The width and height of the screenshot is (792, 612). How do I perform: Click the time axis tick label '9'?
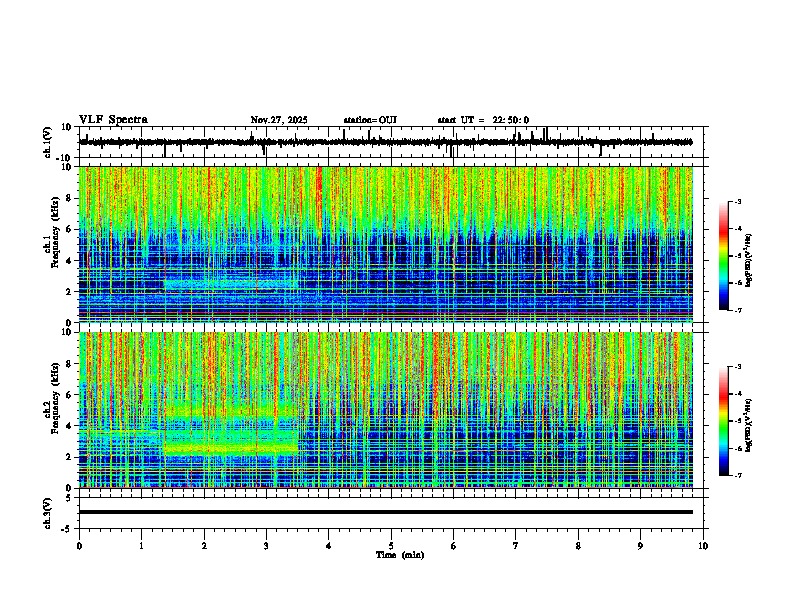(x=640, y=546)
